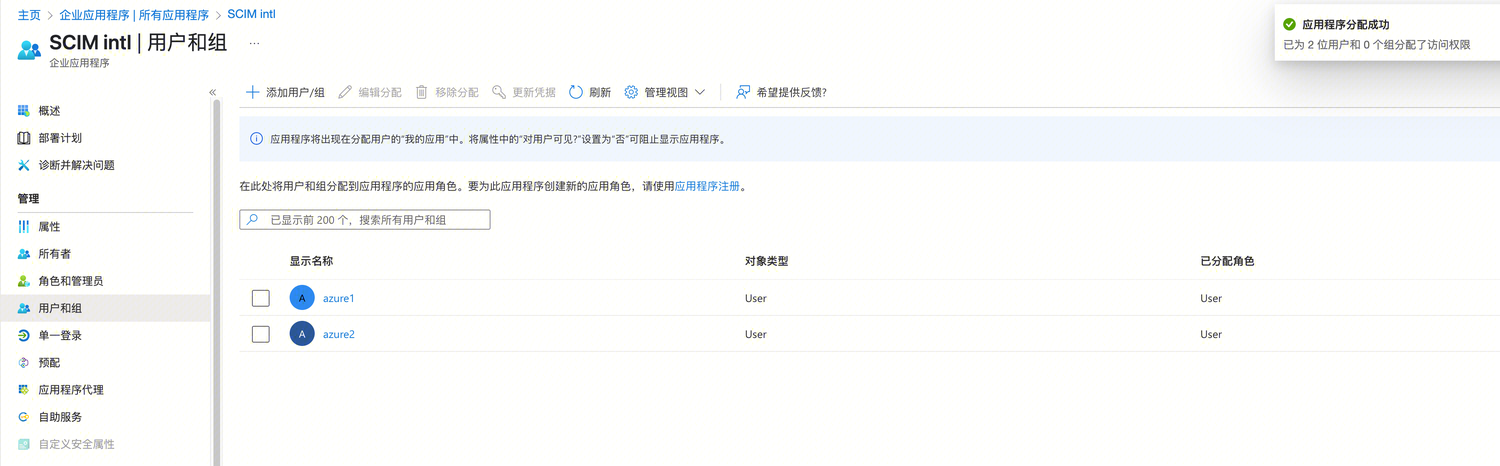1500x466 pixels.
Task: Click the Owners (所有者) sidebar icon
Action: point(24,254)
